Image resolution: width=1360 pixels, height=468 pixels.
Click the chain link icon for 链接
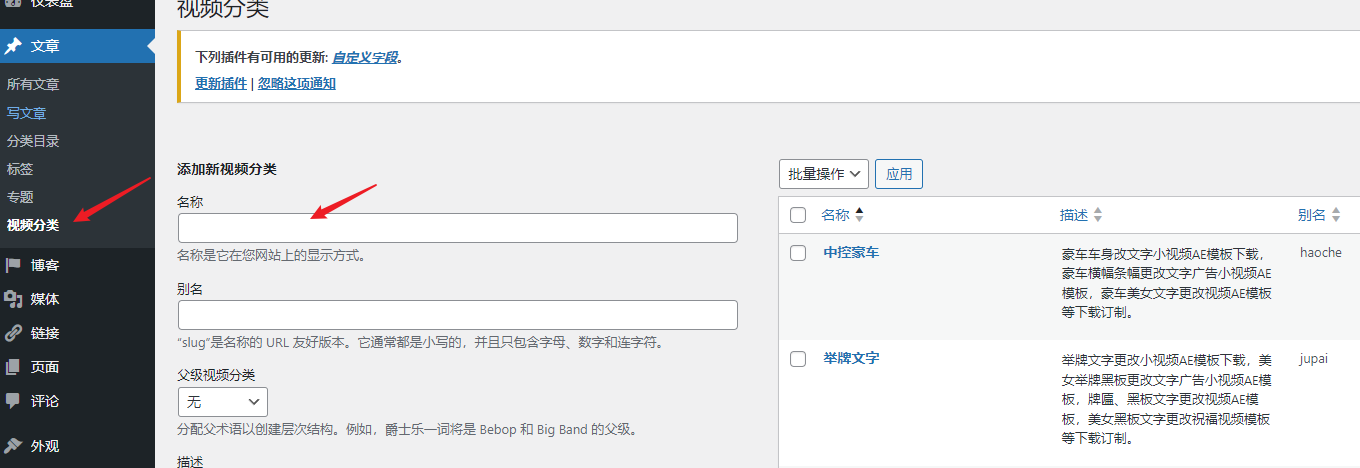tap(13, 333)
